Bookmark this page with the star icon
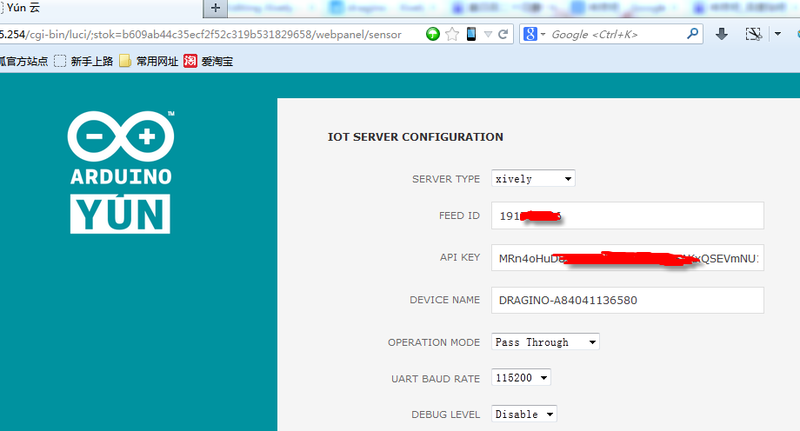800x431 pixels. point(452,34)
